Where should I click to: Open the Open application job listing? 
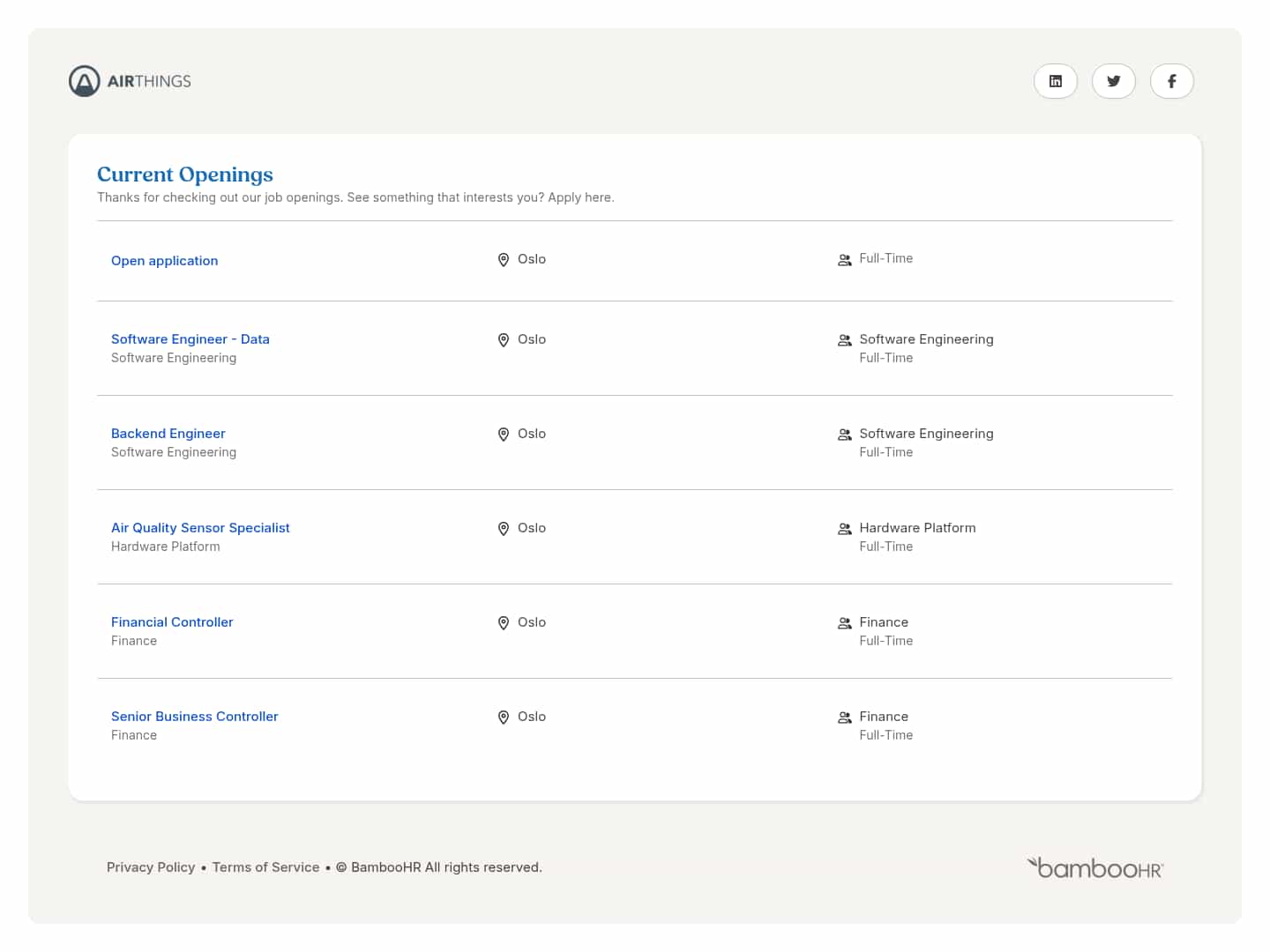[x=164, y=261]
